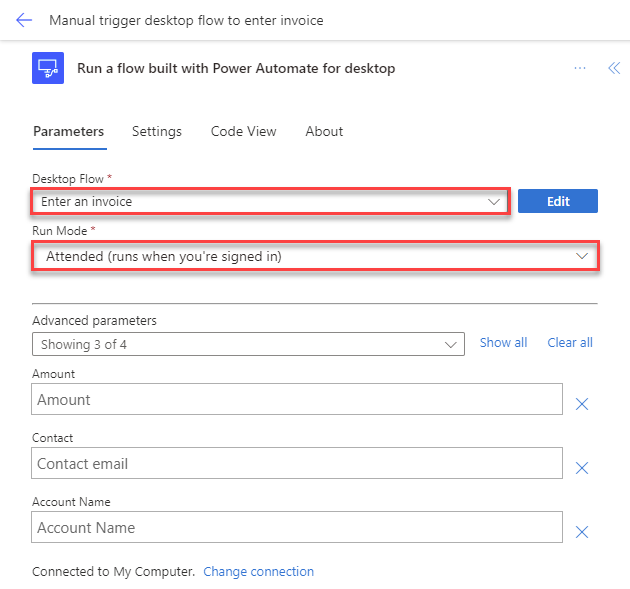Open the Desktop Flow dropdown

point(270,201)
